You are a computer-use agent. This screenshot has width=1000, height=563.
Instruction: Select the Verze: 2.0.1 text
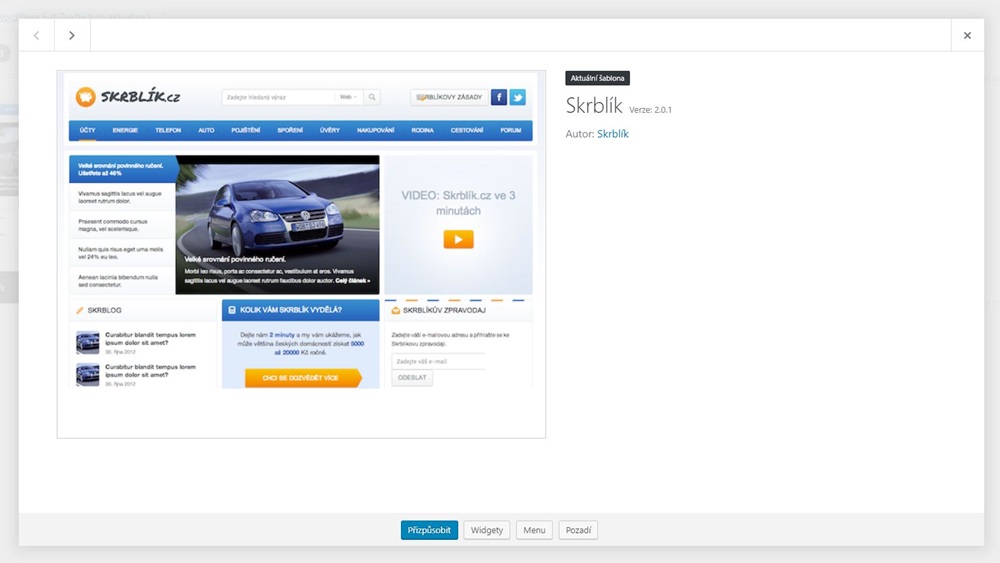tap(651, 110)
